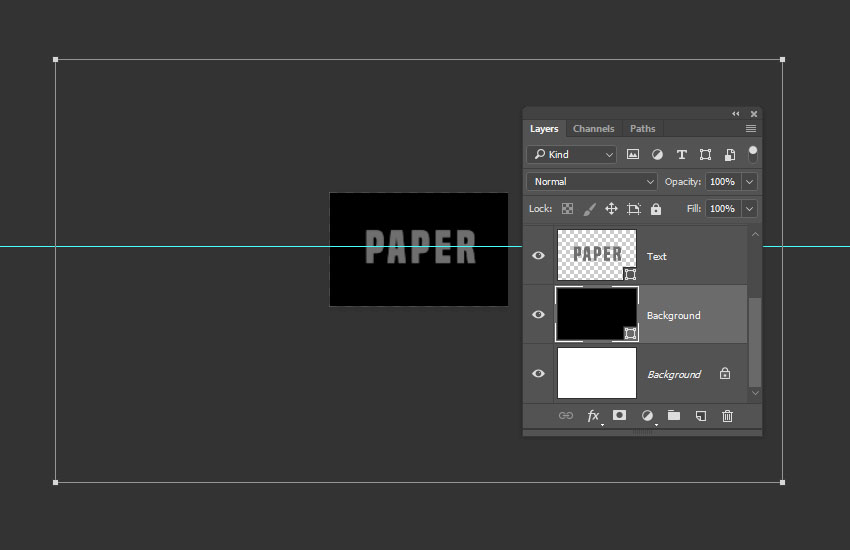Click the top-right transform handle
Image resolution: width=850 pixels, height=550 pixels.
[x=782, y=60]
